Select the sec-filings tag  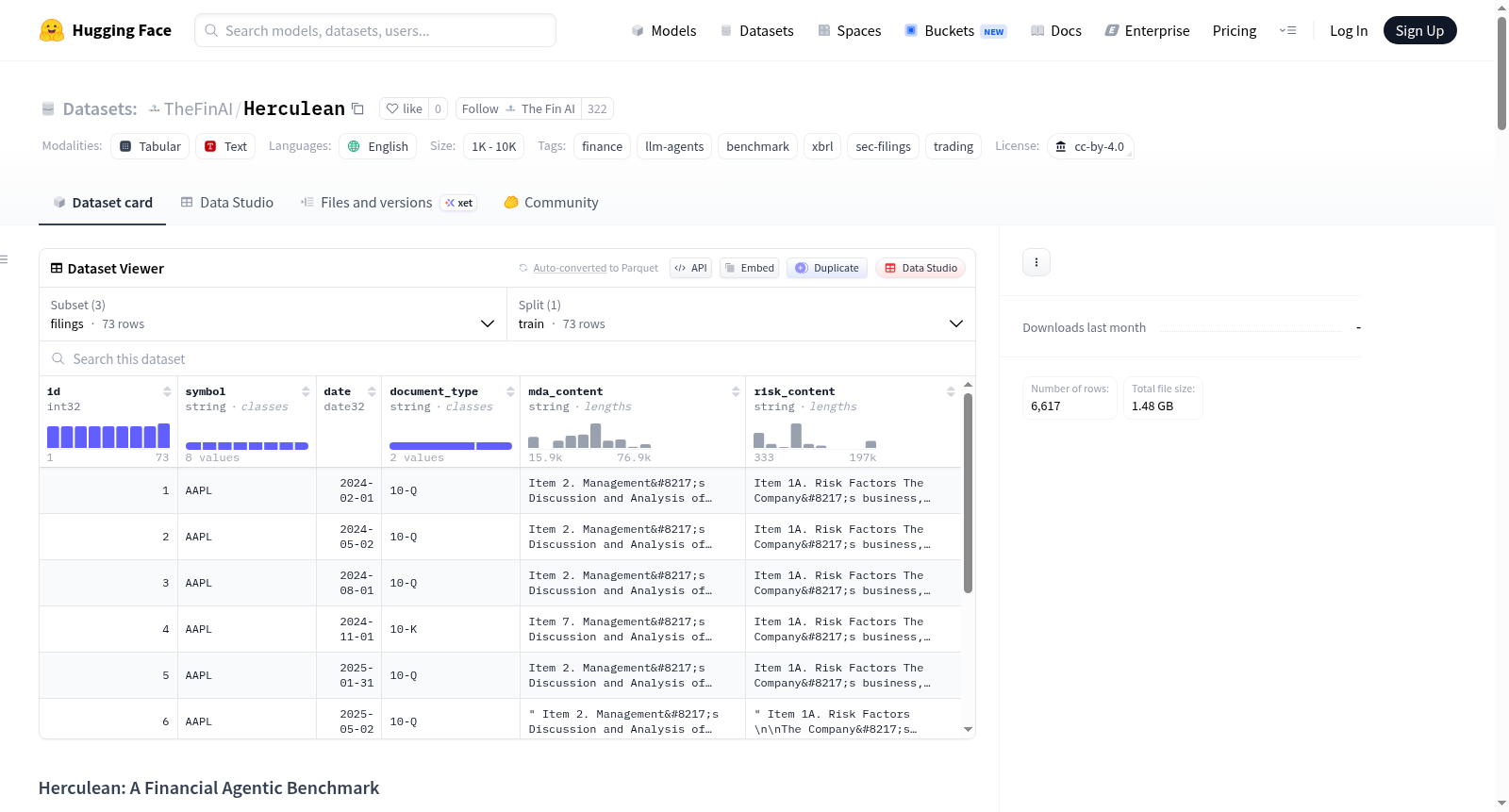point(883,146)
